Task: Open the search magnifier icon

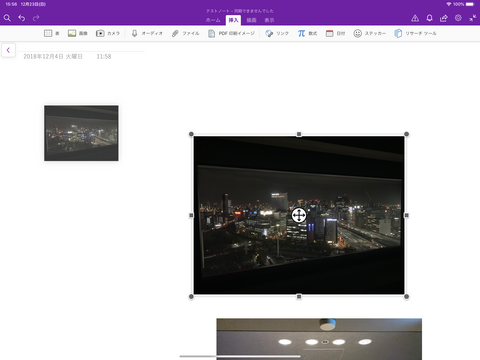Action: [x=7, y=18]
